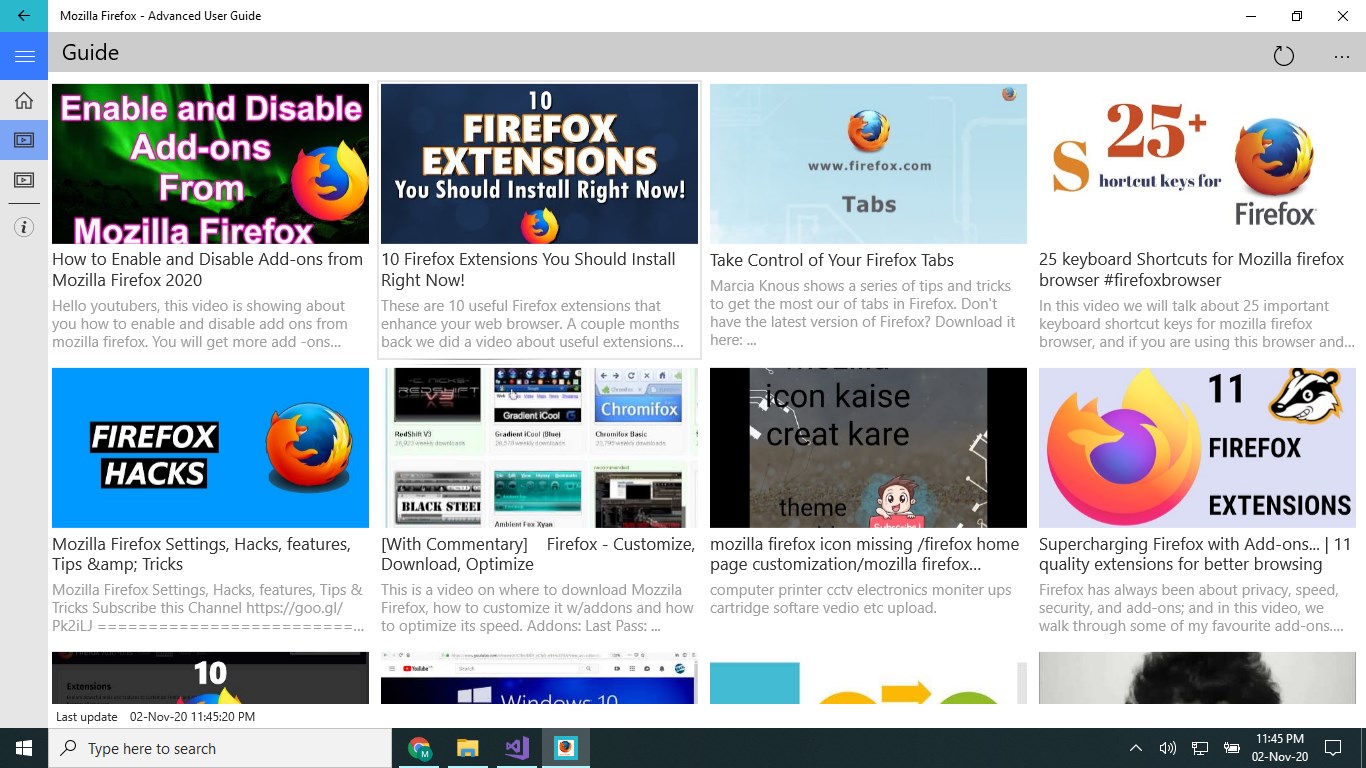Refresh the Guide video list
This screenshot has width=1366, height=768.
(x=1284, y=55)
